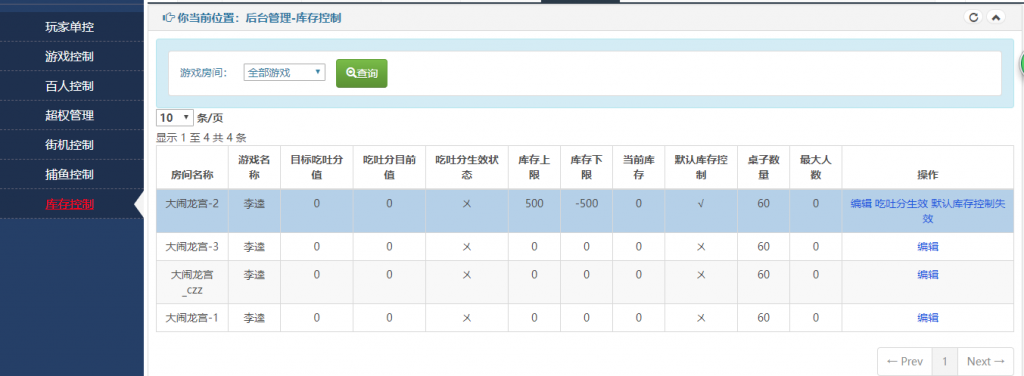Click the refresh icon in the panel header

click(x=973, y=18)
